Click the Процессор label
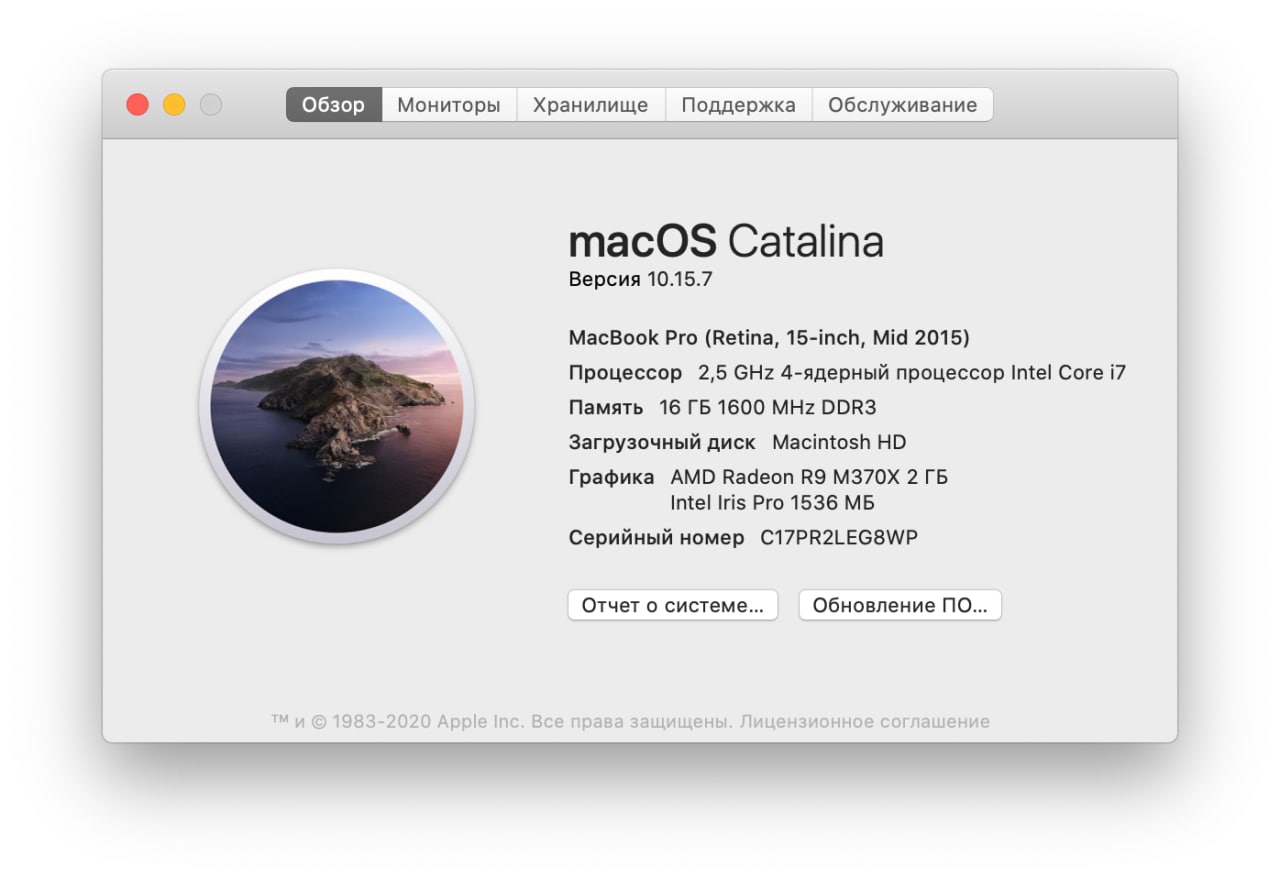The width and height of the screenshot is (1280, 878). pyautogui.click(x=625, y=373)
